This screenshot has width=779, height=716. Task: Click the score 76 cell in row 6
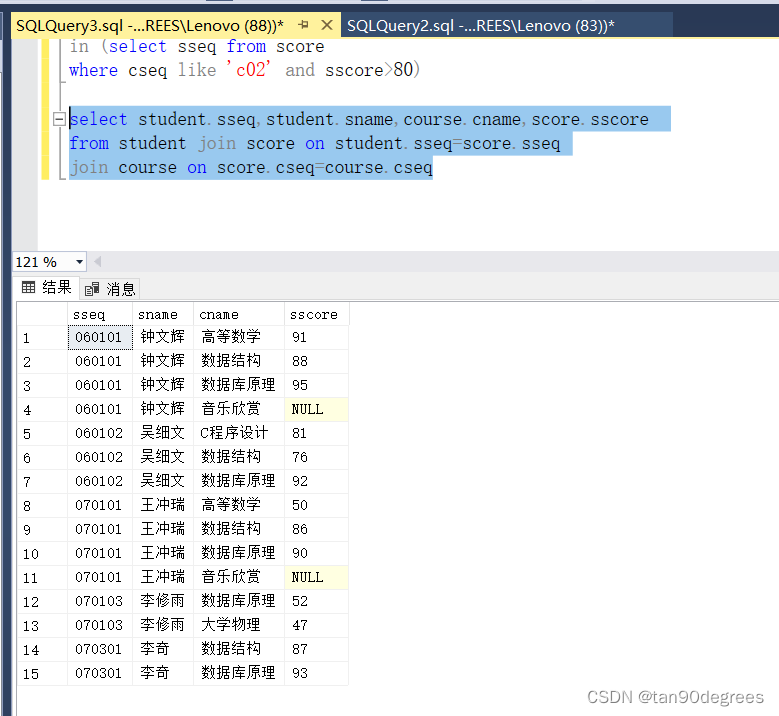click(x=316, y=457)
